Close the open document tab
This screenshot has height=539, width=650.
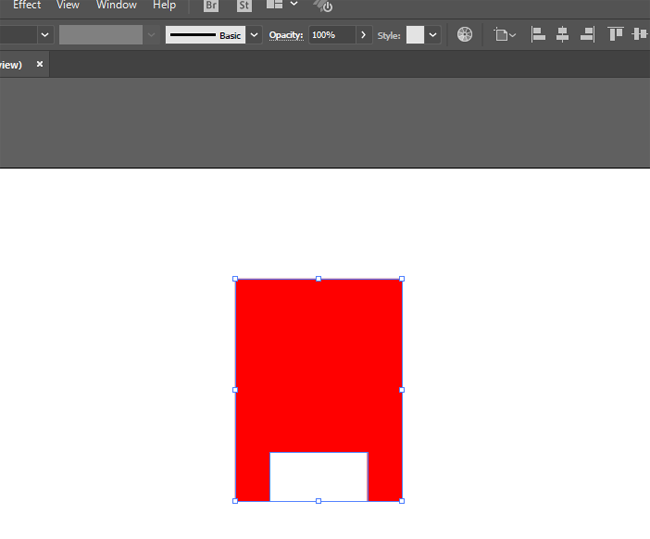40,64
